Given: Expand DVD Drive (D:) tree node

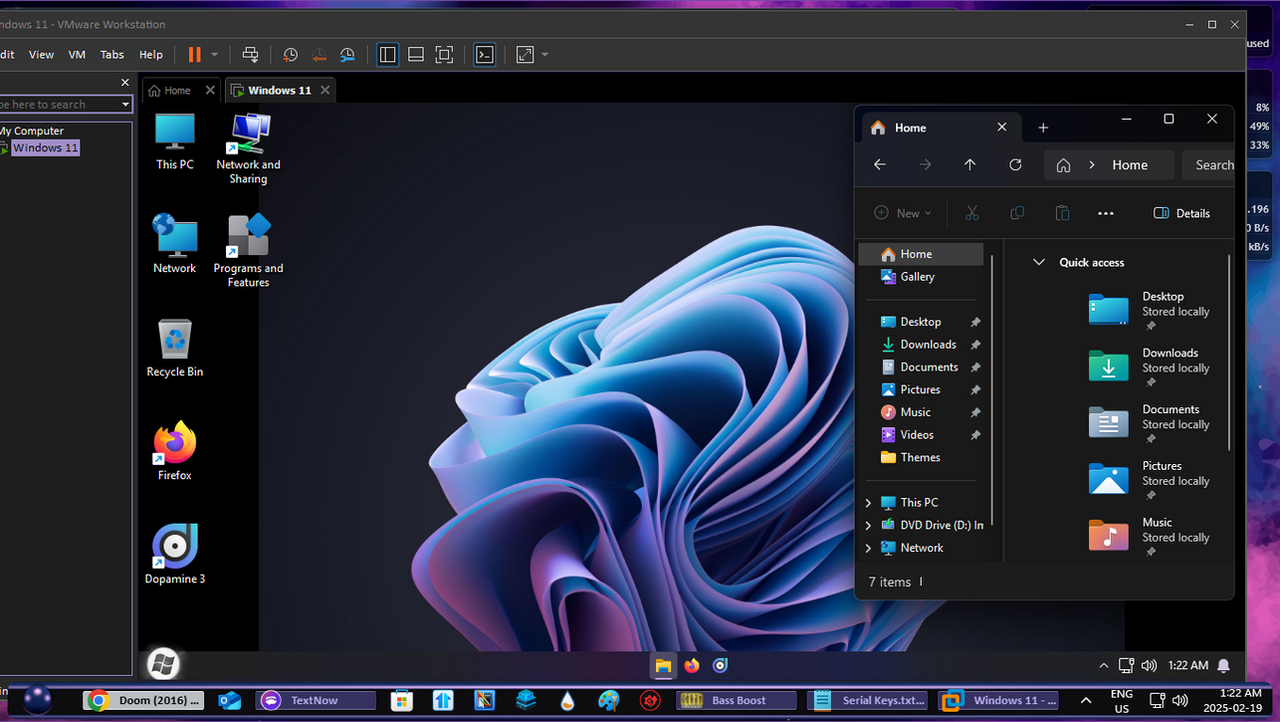Looking at the screenshot, I should point(868,525).
